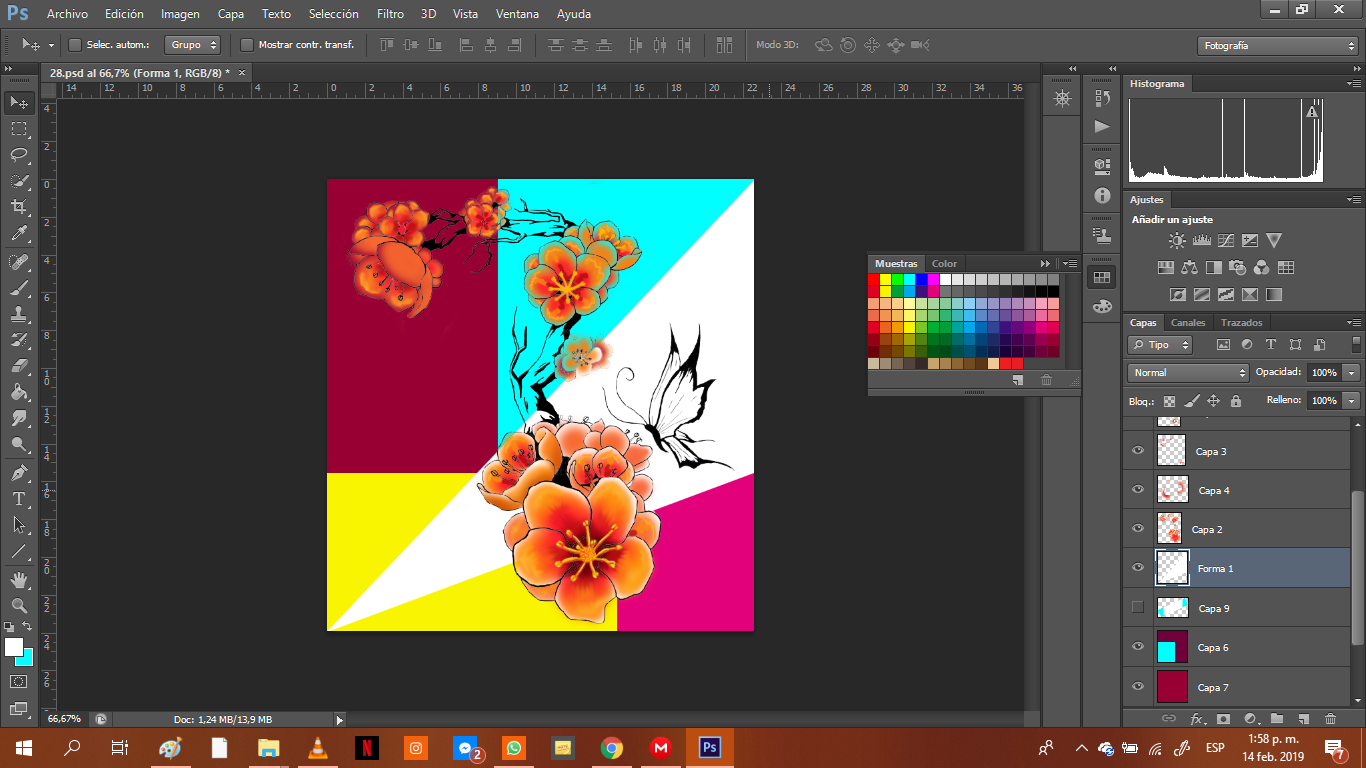Click the delete layer trash icon

pos(1330,718)
